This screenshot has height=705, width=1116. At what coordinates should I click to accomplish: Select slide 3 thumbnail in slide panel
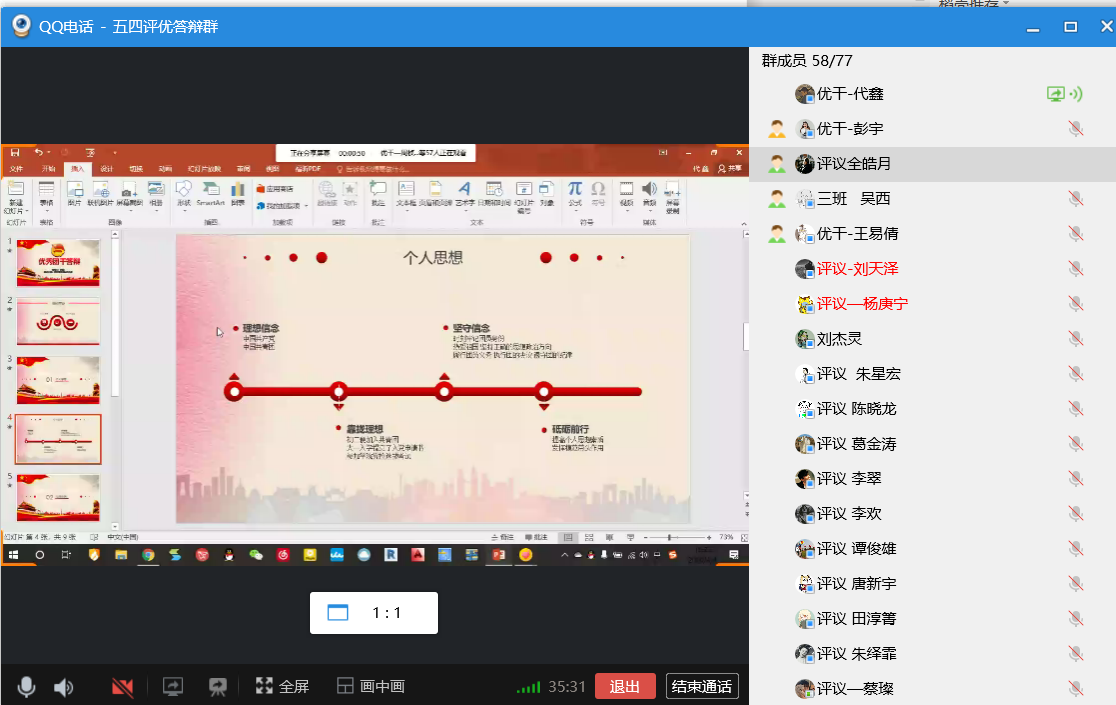point(58,381)
